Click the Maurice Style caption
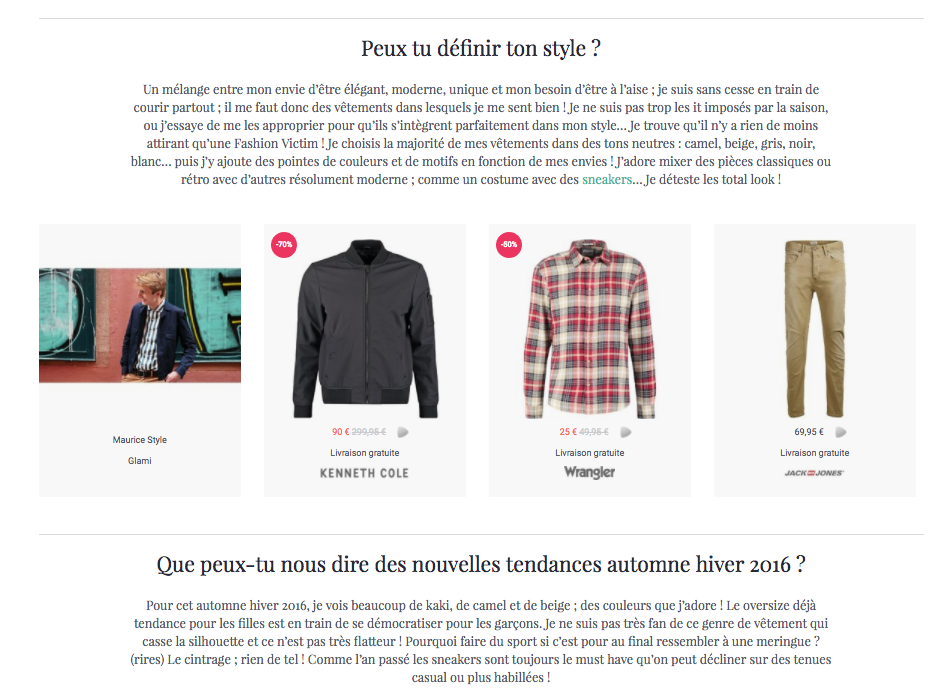 point(140,440)
